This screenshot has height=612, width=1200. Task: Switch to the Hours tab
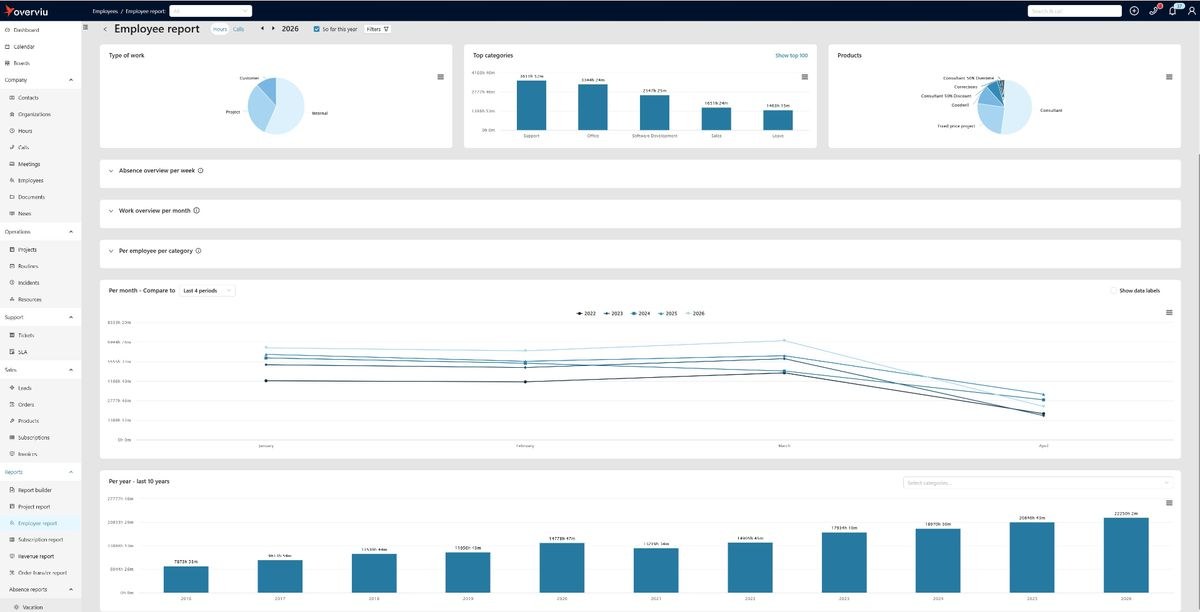click(x=220, y=29)
